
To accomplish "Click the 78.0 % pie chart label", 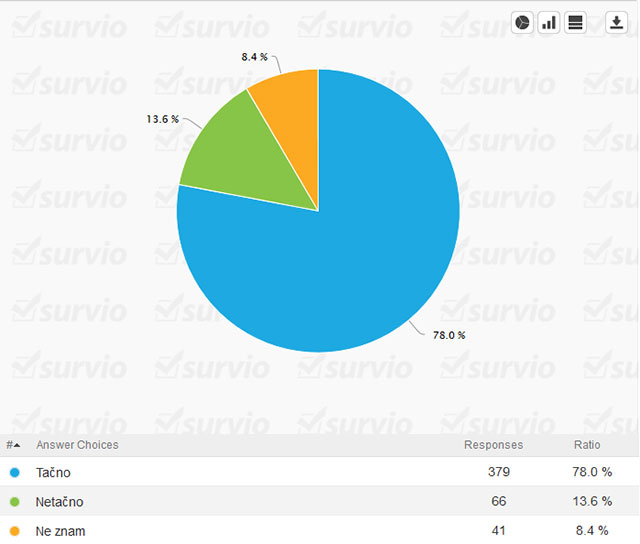I will click(x=449, y=336).
